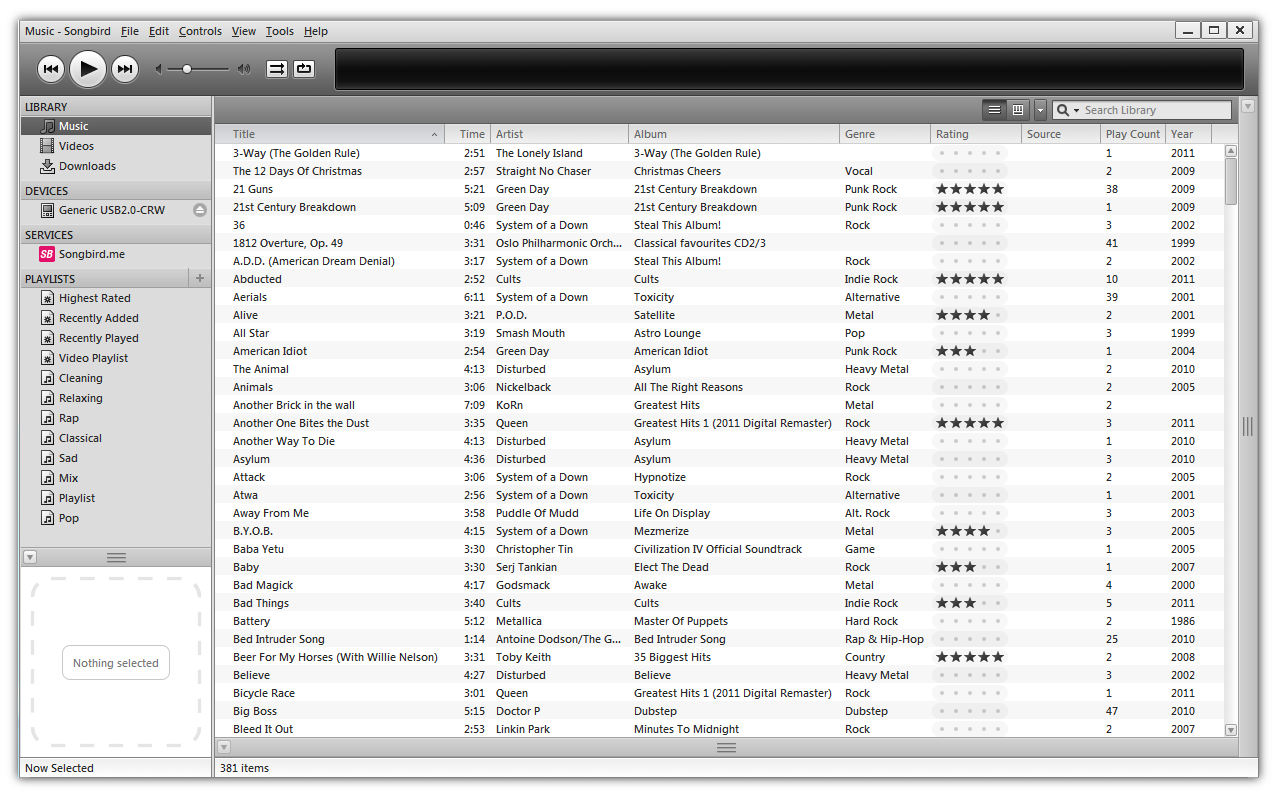Mute volume with the small speaker icon
The image size is (1282, 798).
159,69
